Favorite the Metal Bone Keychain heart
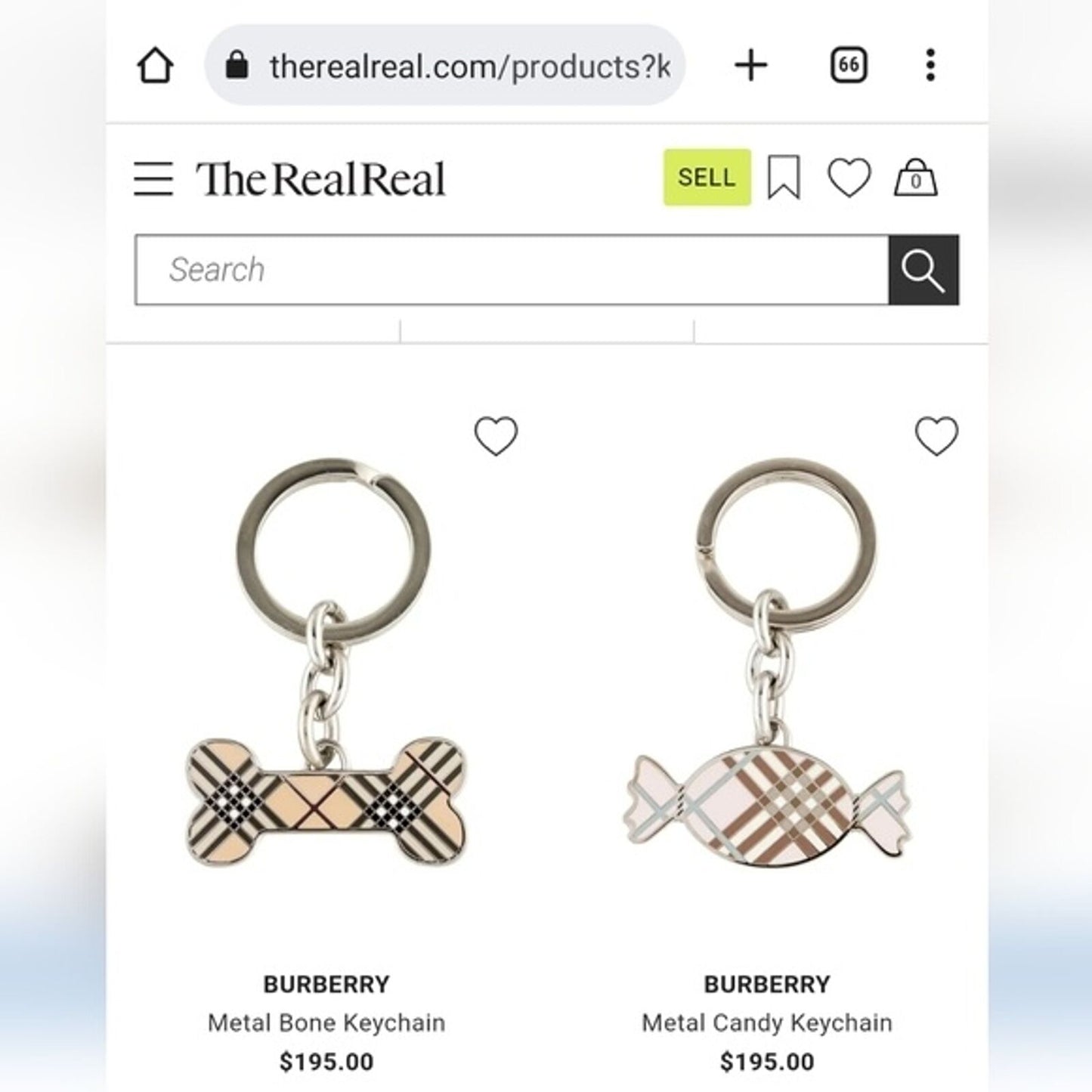This screenshot has width=1092, height=1092. coord(496,436)
